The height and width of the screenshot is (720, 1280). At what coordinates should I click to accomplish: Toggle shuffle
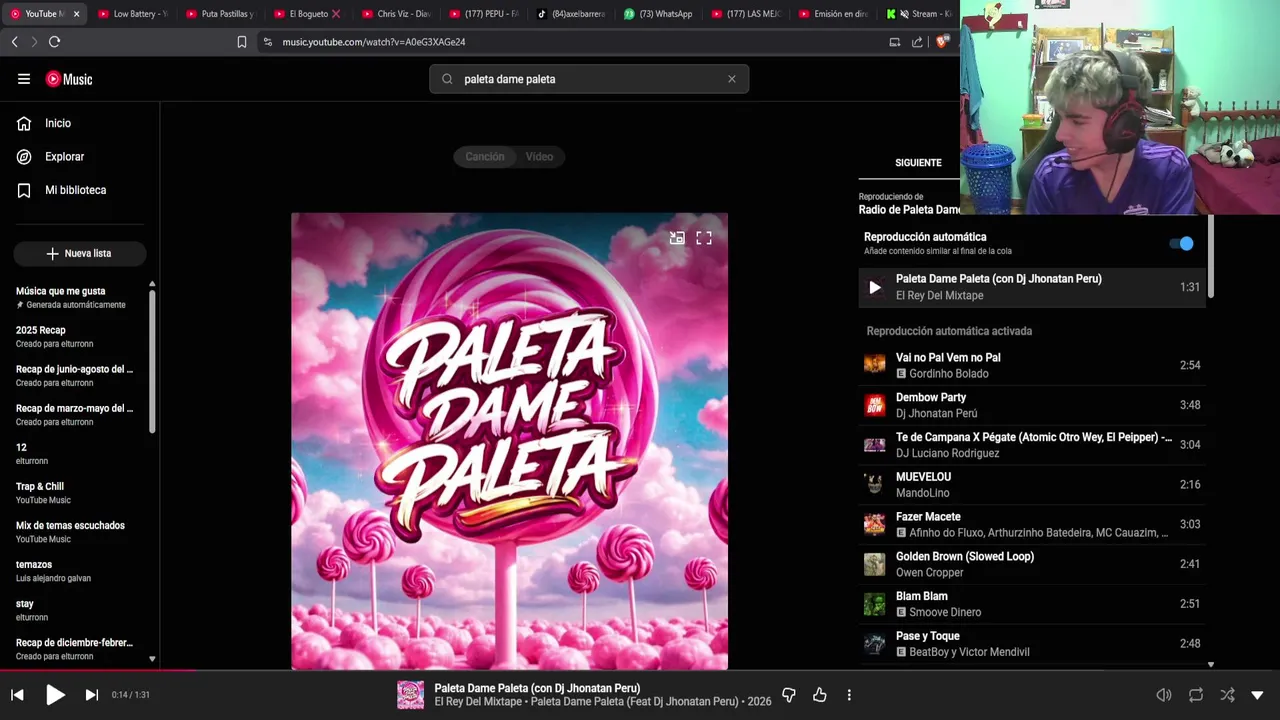tap(1227, 695)
